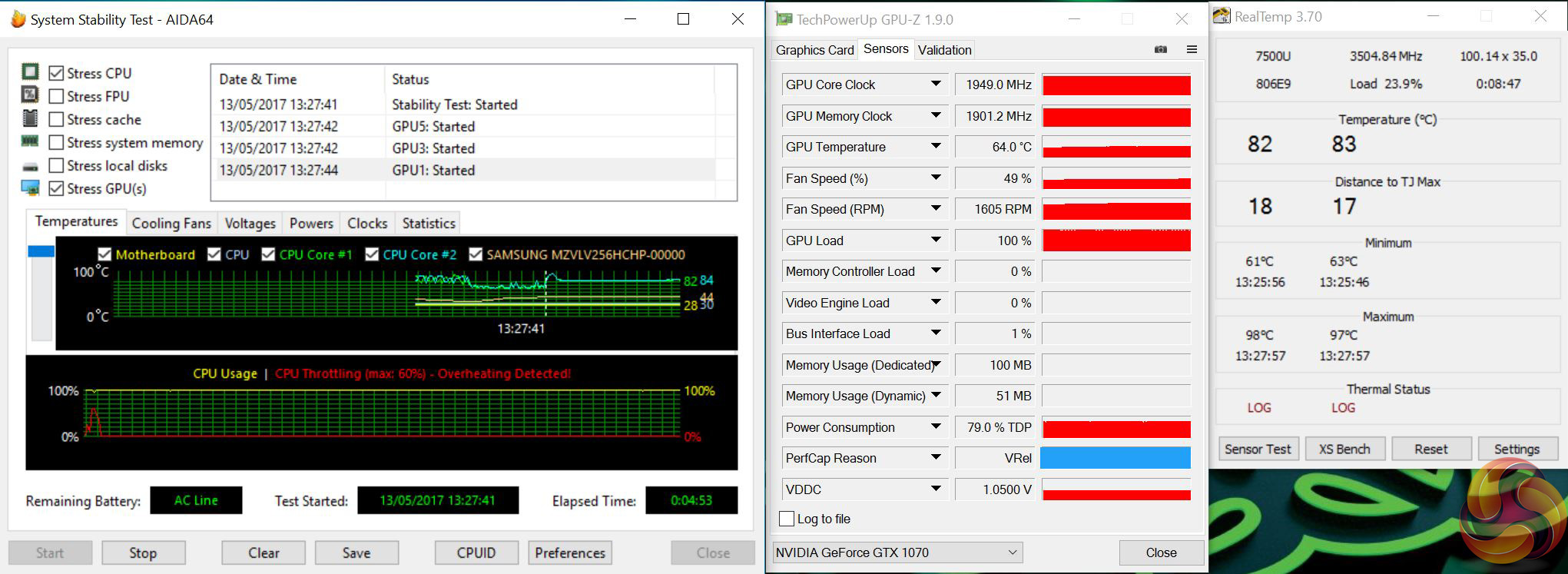Click the blue graph scale slider in AIDA64
The width and height of the screenshot is (1568, 574).
41,251
